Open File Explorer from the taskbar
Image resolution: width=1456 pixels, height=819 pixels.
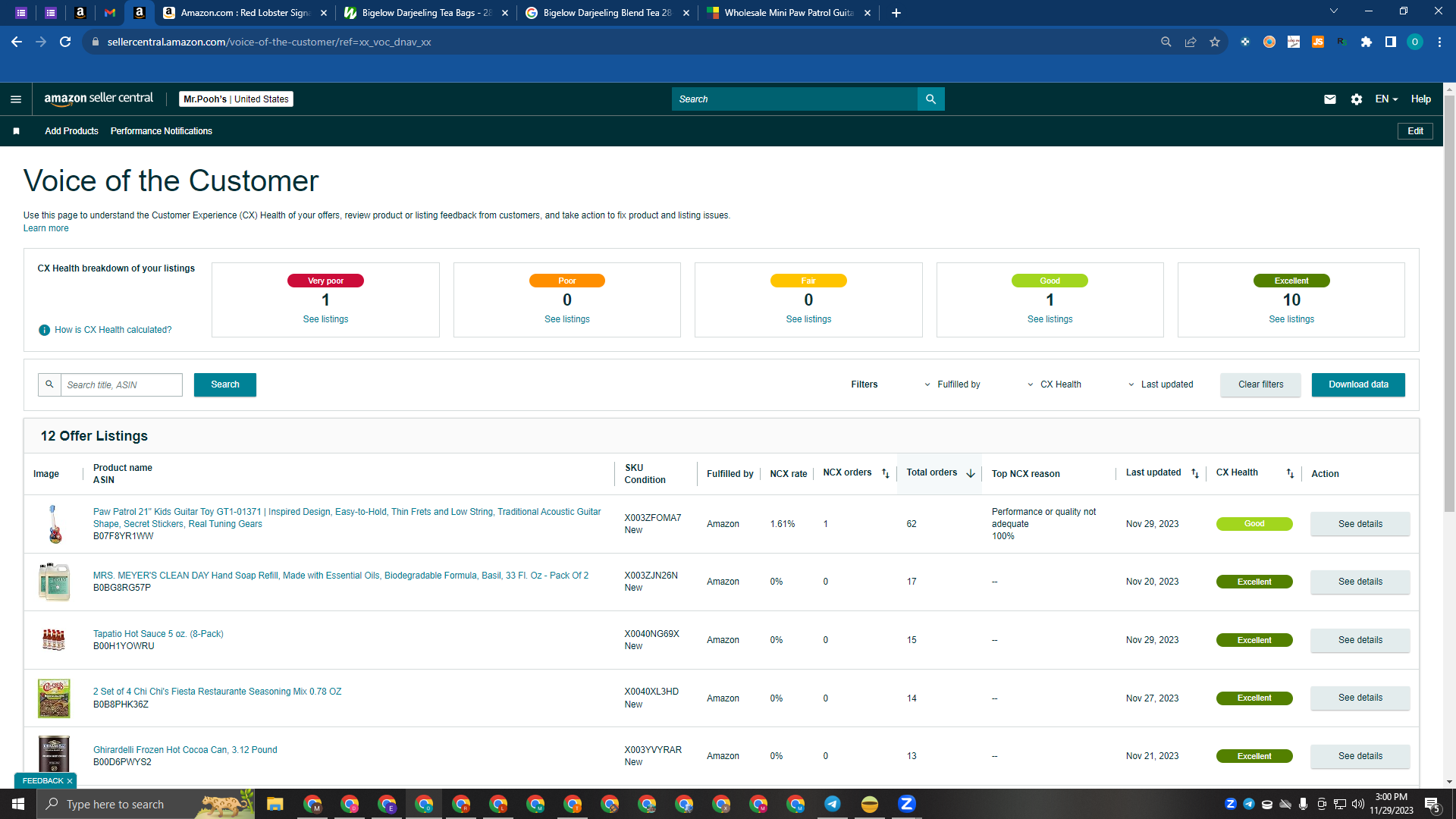point(275,804)
